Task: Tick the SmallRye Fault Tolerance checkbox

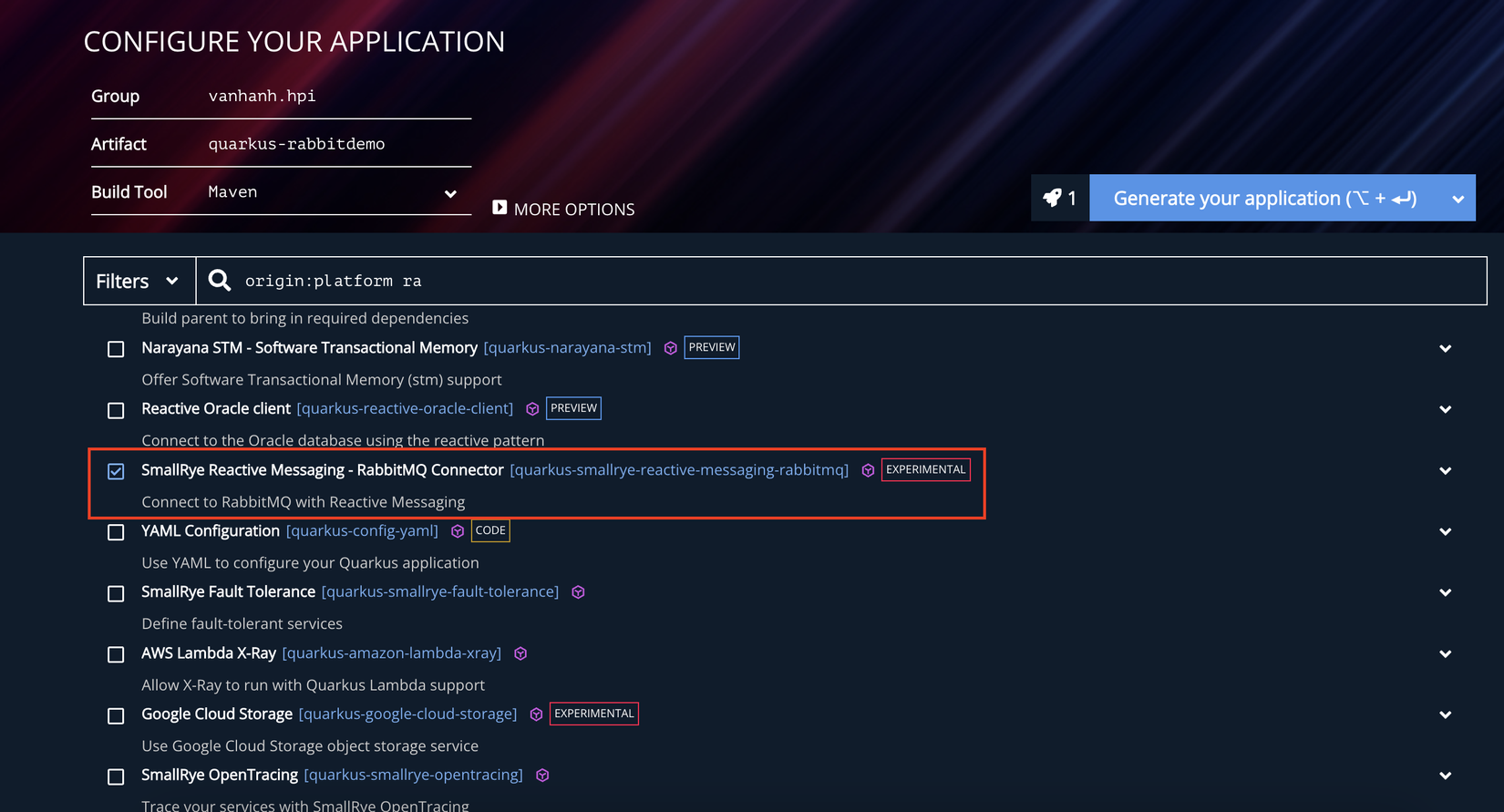Action: 116,593
